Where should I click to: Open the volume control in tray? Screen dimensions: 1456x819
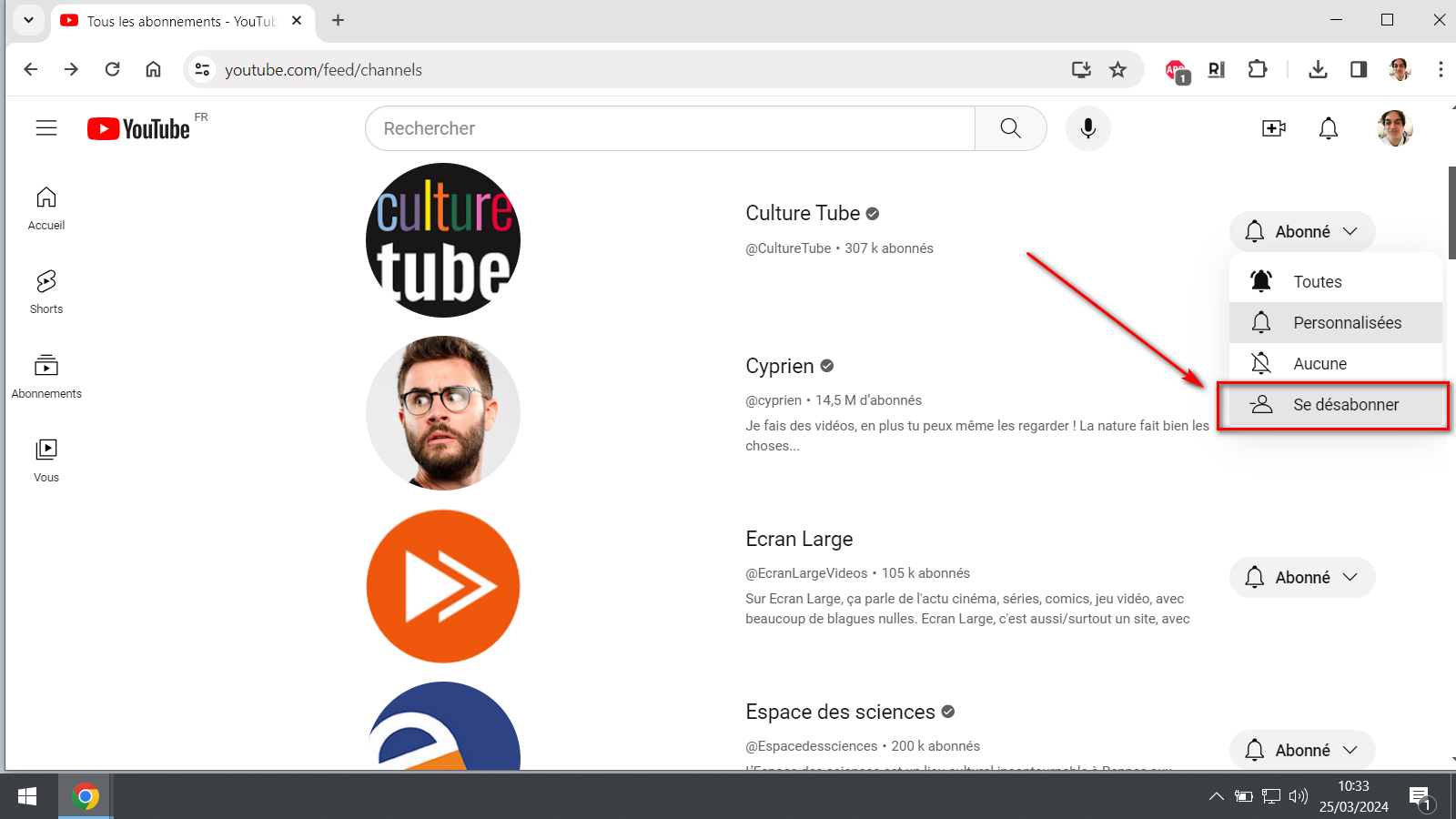pos(1299,796)
